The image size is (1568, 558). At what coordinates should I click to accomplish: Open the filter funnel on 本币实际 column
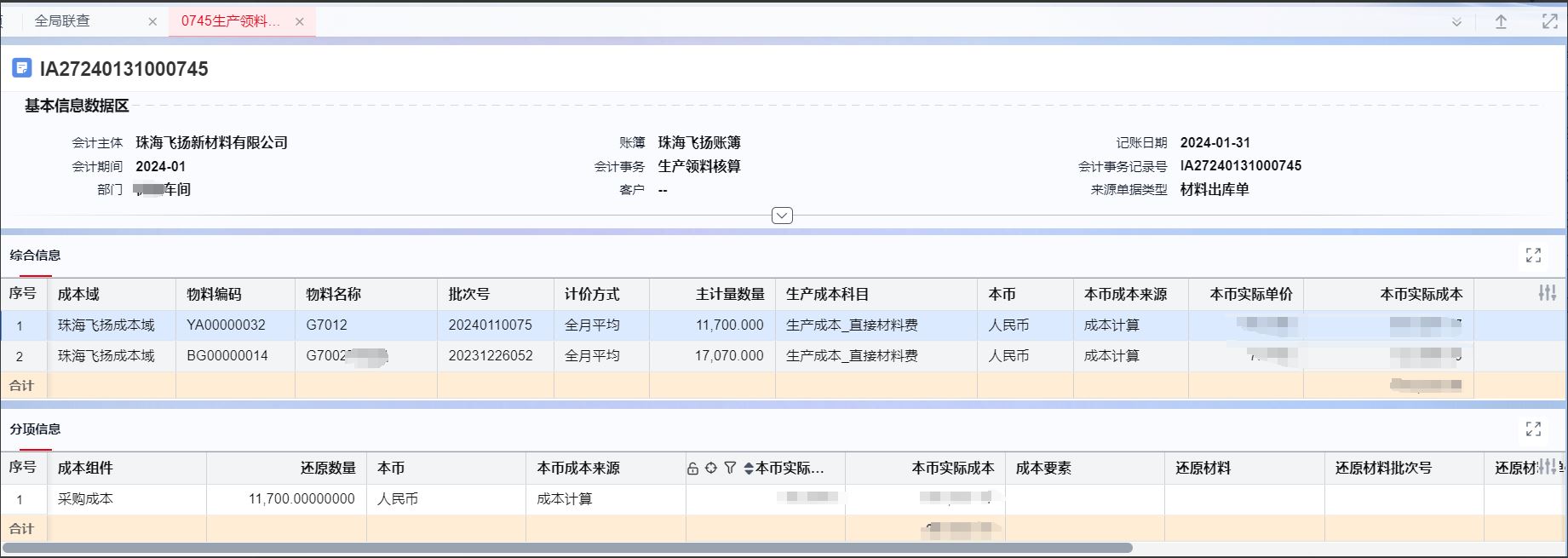pyautogui.click(x=730, y=469)
